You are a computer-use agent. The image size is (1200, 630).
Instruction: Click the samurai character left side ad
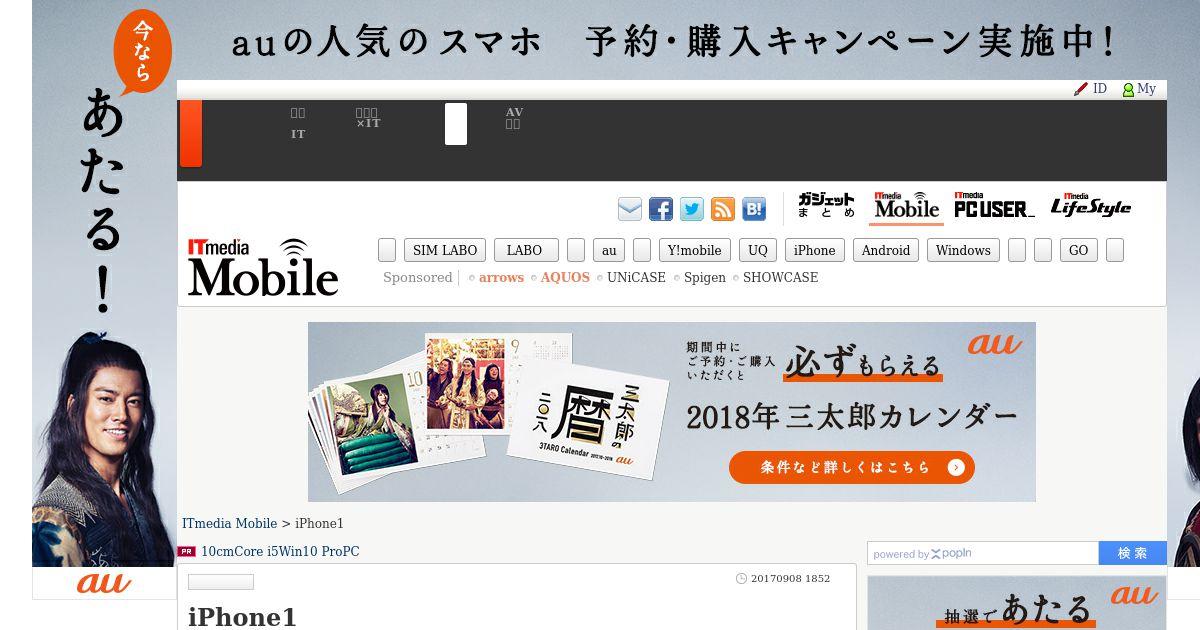tap(104, 450)
